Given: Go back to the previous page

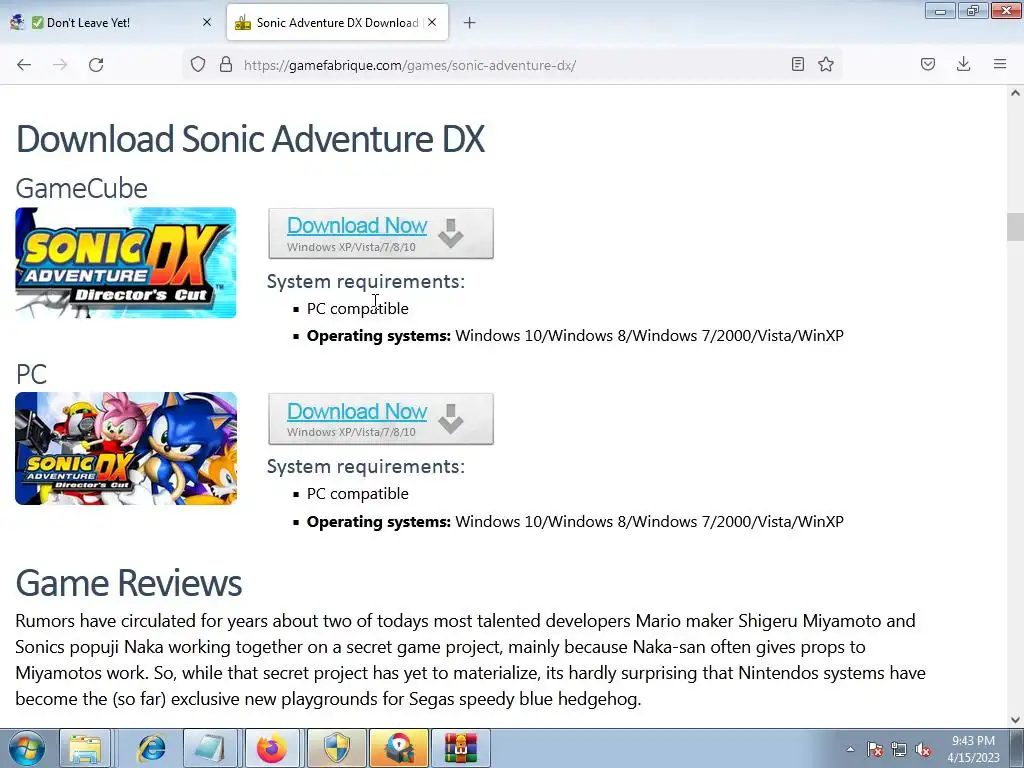Looking at the screenshot, I should (x=24, y=65).
